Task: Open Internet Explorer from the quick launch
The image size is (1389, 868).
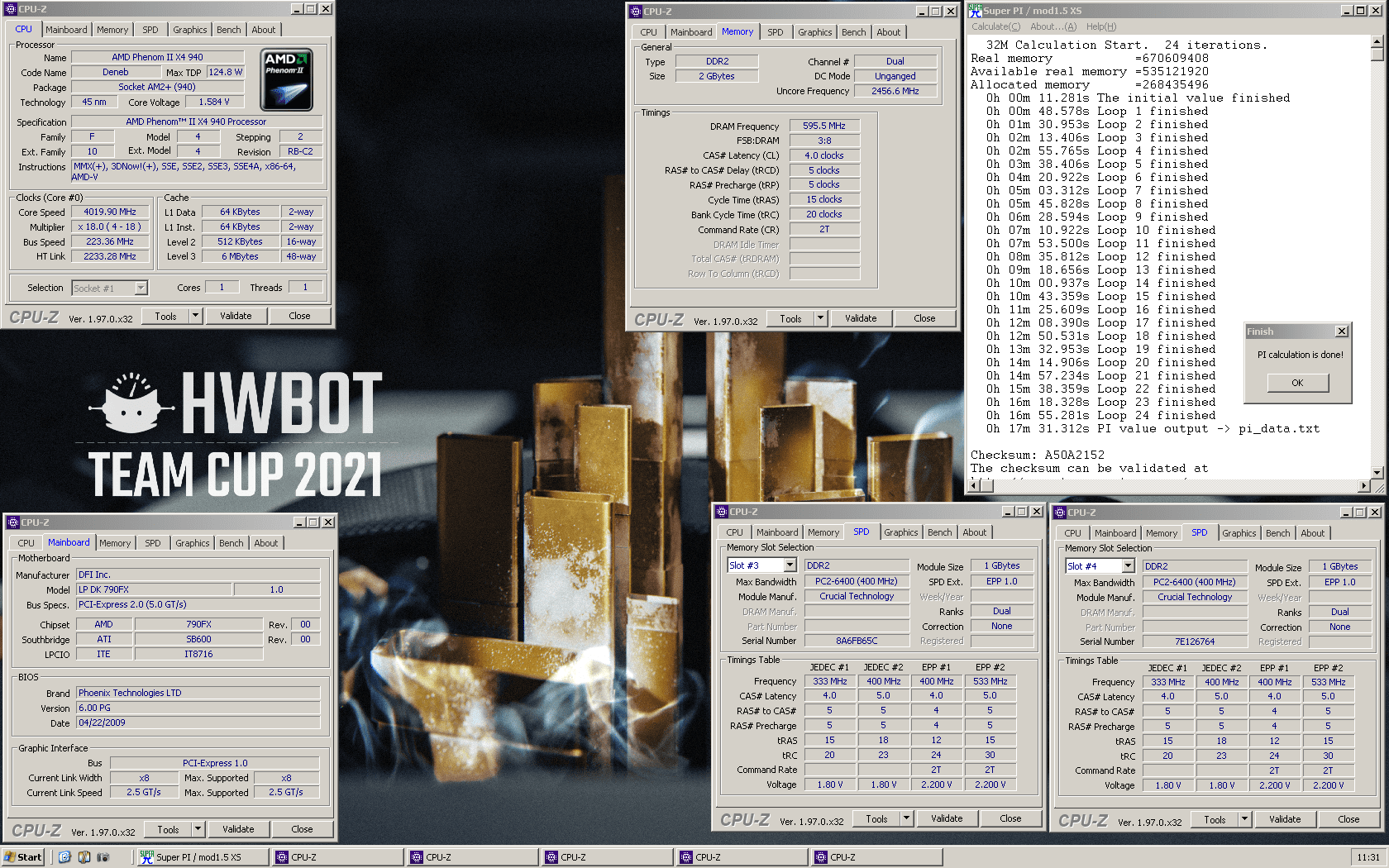Action: (64, 857)
